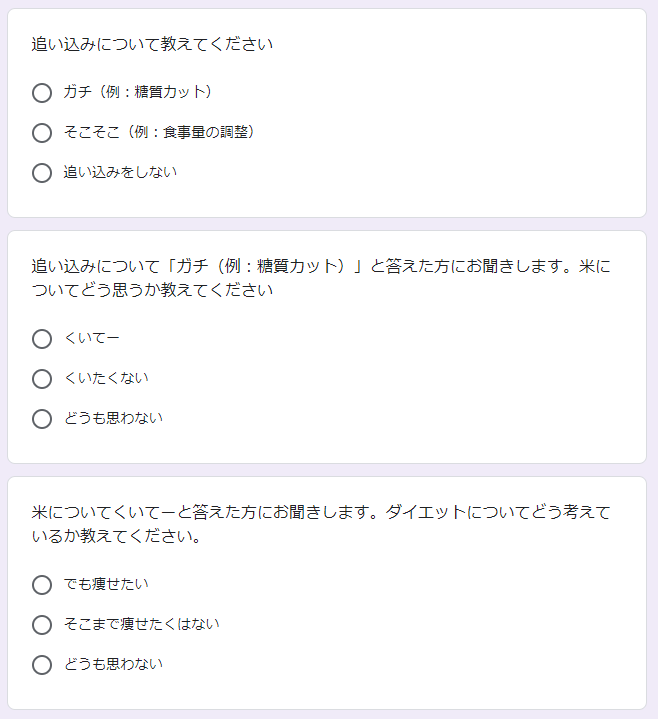Select どうも思わない radio in the diet question
658x719 pixels.
42,665
